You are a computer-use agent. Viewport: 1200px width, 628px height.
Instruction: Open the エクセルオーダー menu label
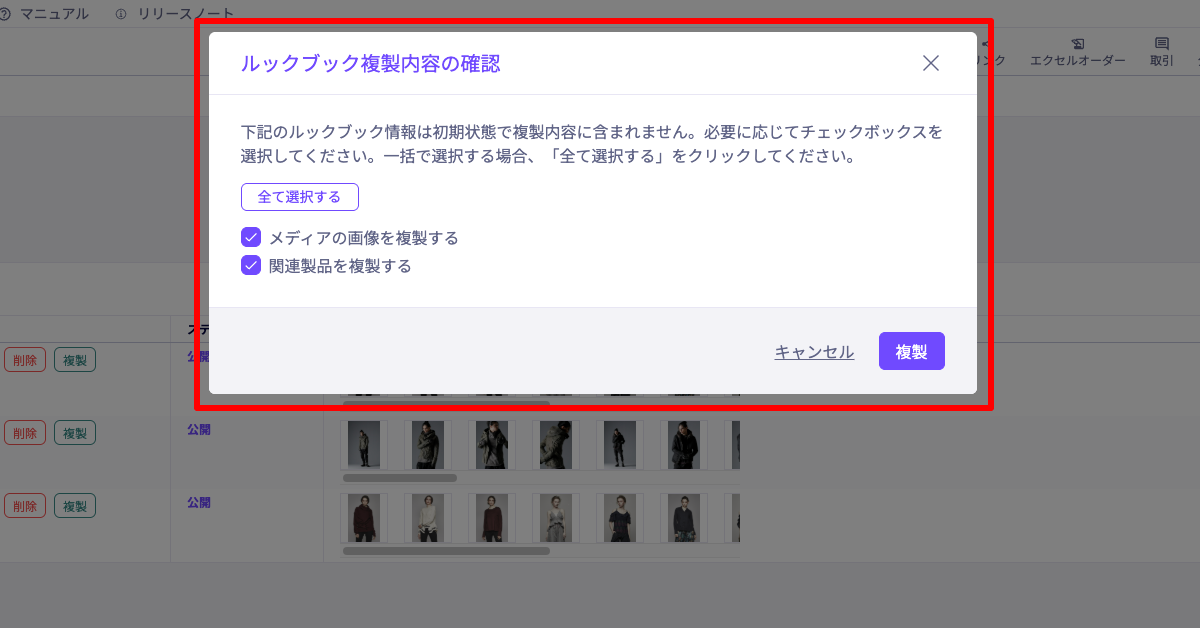coord(1078,61)
